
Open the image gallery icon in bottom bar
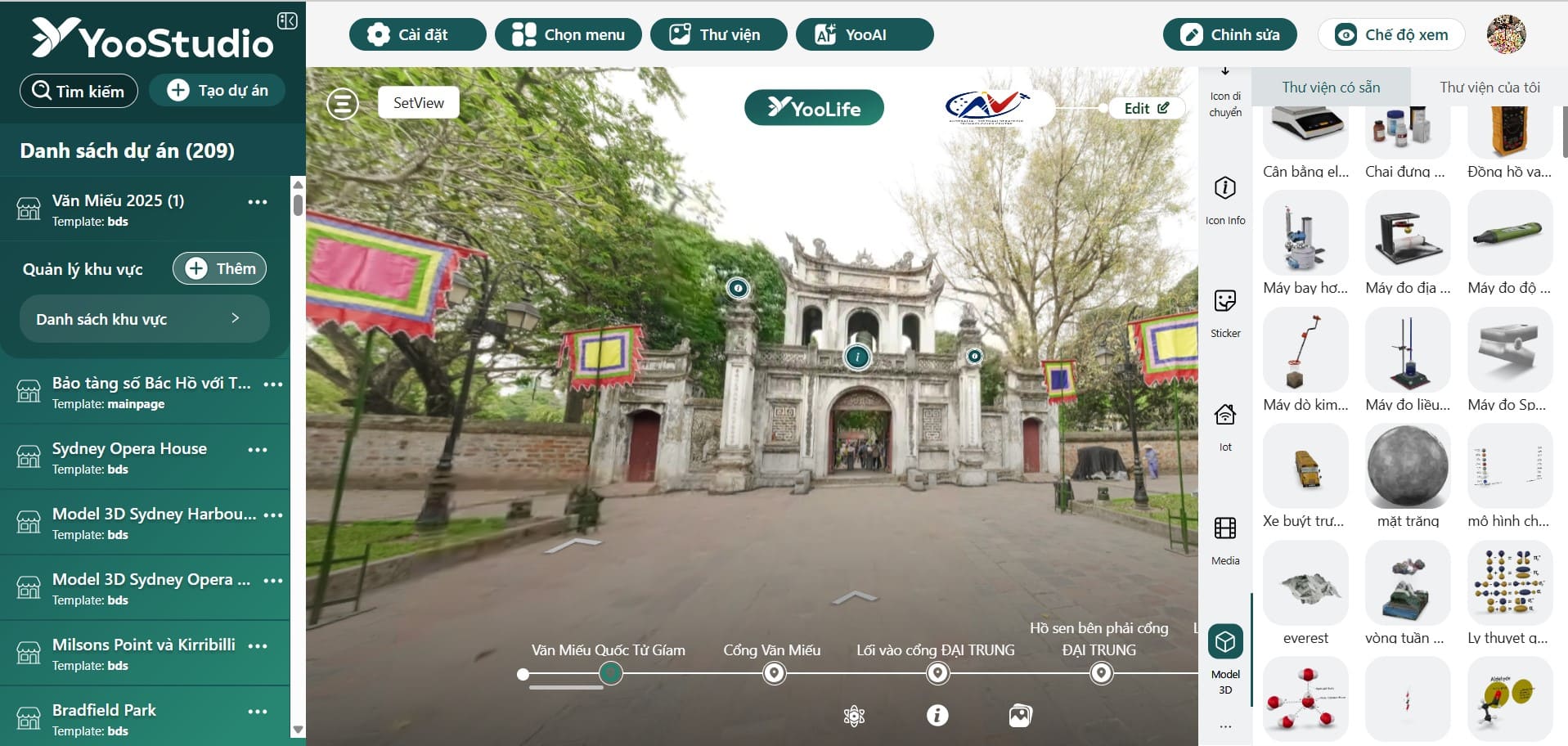click(1020, 716)
